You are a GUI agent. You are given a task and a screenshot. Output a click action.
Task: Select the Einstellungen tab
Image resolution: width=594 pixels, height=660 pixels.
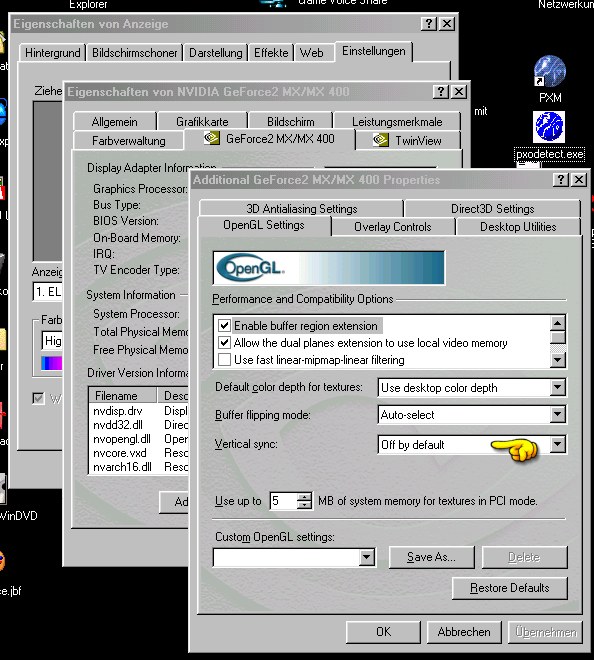tap(373, 51)
